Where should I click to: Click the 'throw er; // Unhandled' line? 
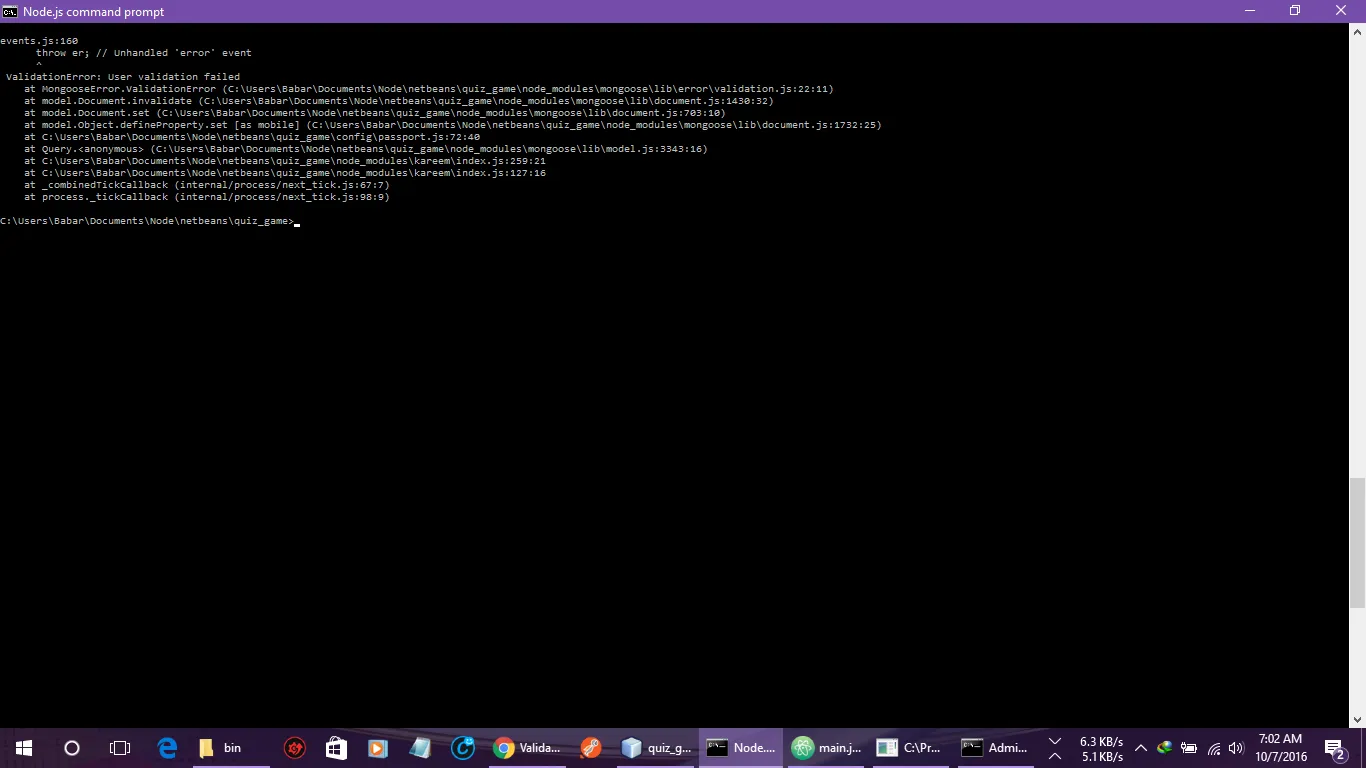click(x=144, y=53)
